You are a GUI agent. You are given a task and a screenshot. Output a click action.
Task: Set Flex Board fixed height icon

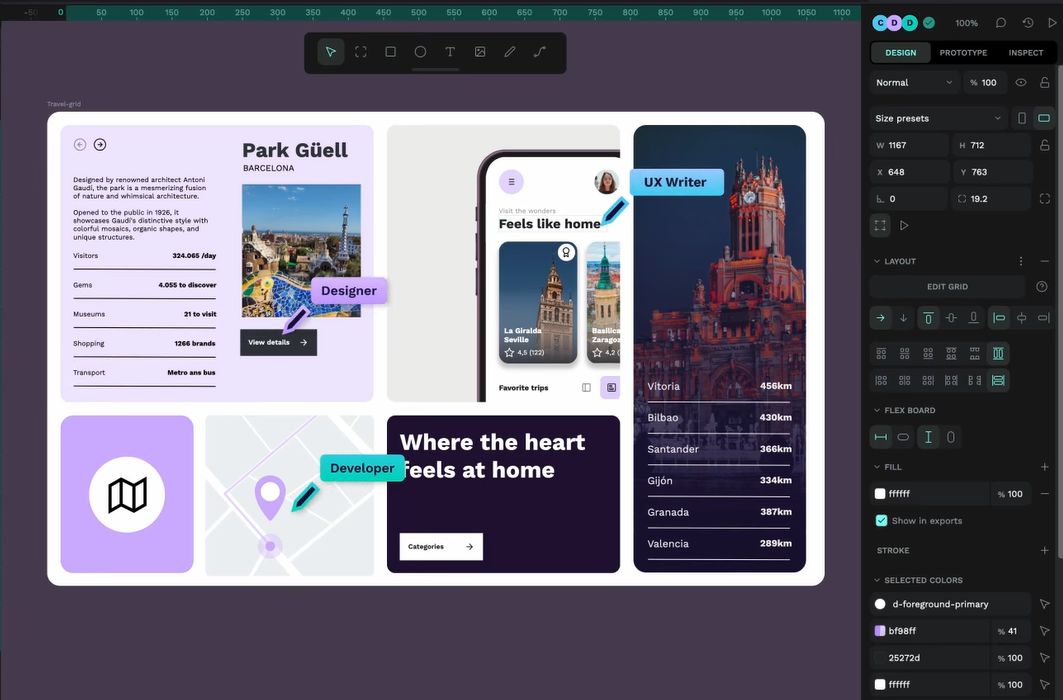tap(928, 438)
